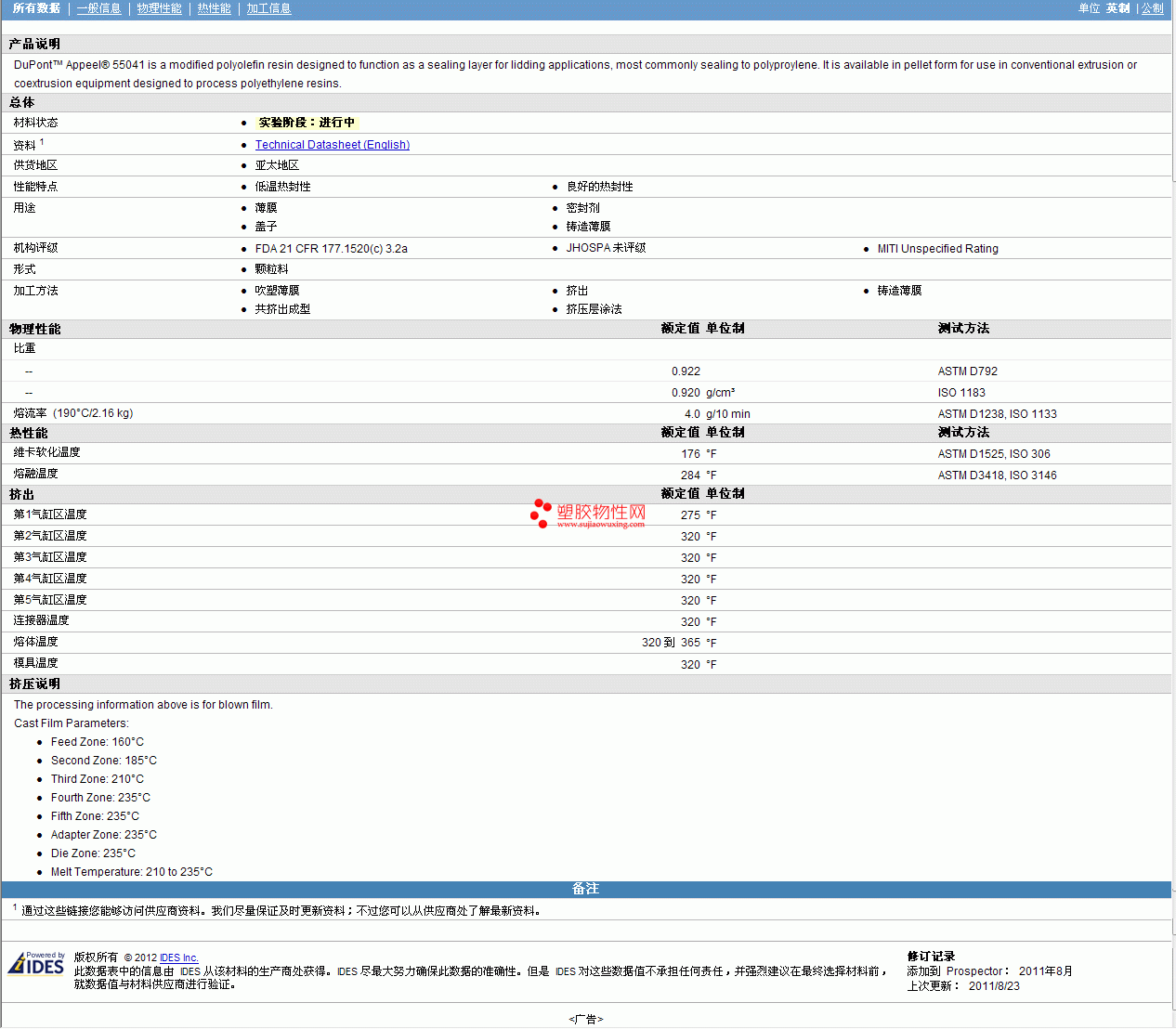Open the 一般信息 tab link
Screen dimensions: 1176x1029
click(x=98, y=8)
